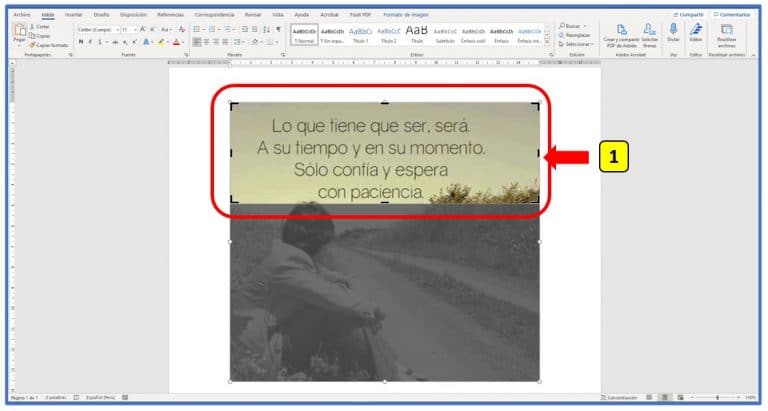Switch to the Diseño tab
This screenshot has width=768, height=411.
[101, 15]
